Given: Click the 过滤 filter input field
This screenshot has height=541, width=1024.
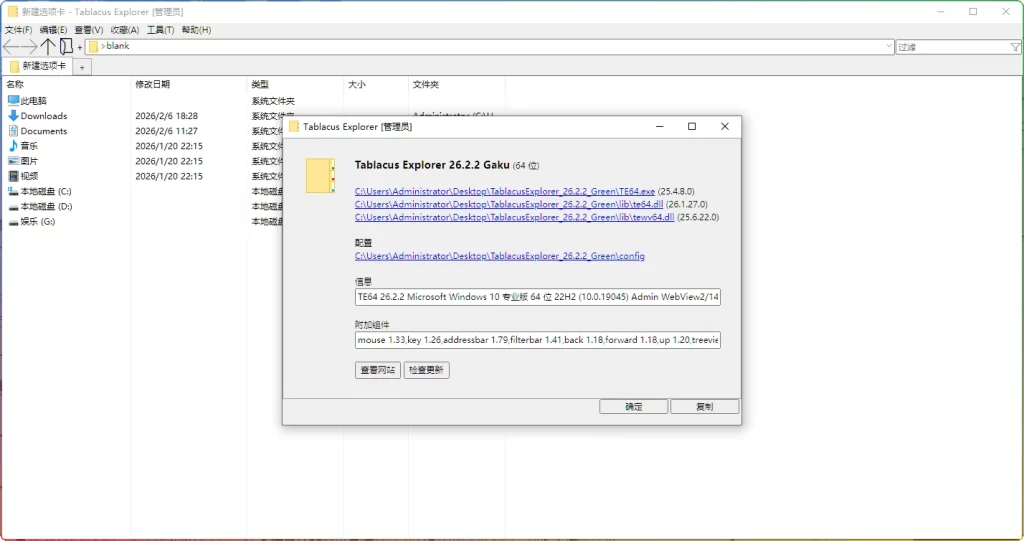Looking at the screenshot, I should 953,47.
